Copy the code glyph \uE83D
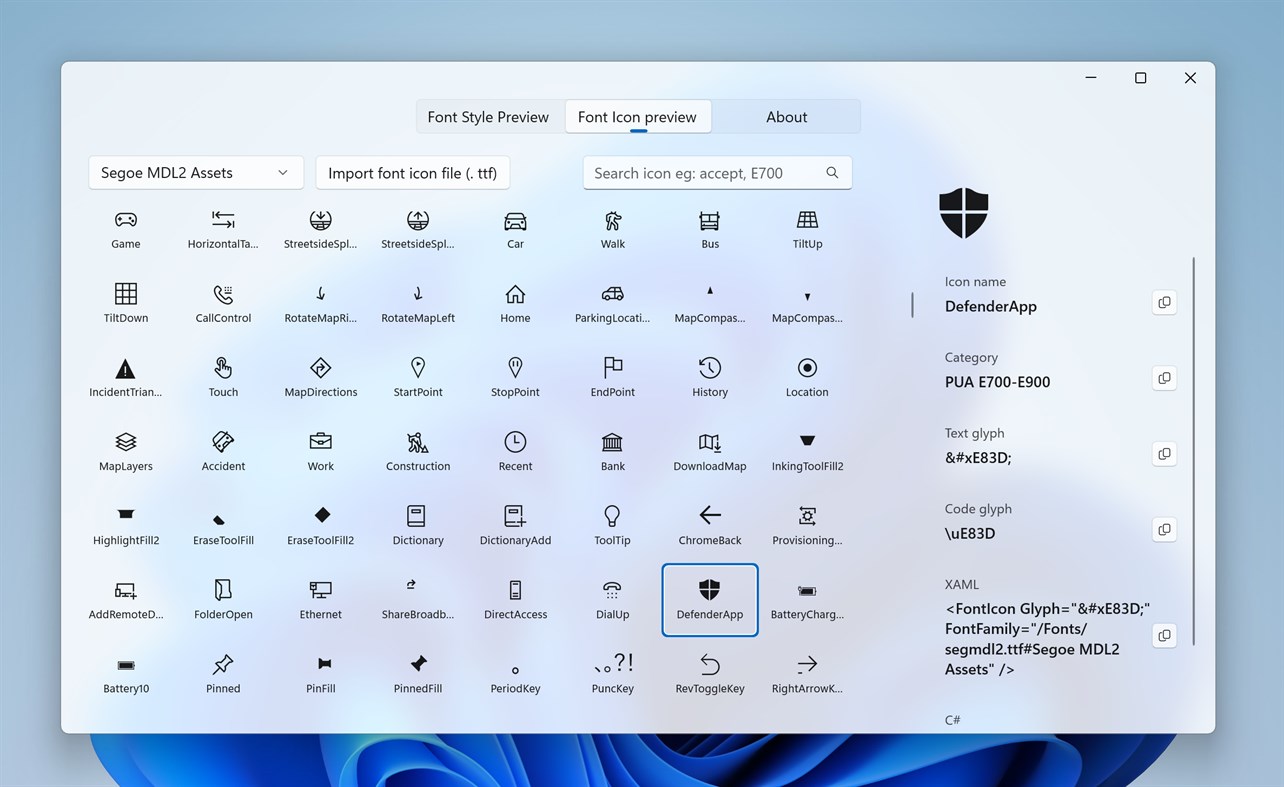The width and height of the screenshot is (1284, 787). point(1164,529)
